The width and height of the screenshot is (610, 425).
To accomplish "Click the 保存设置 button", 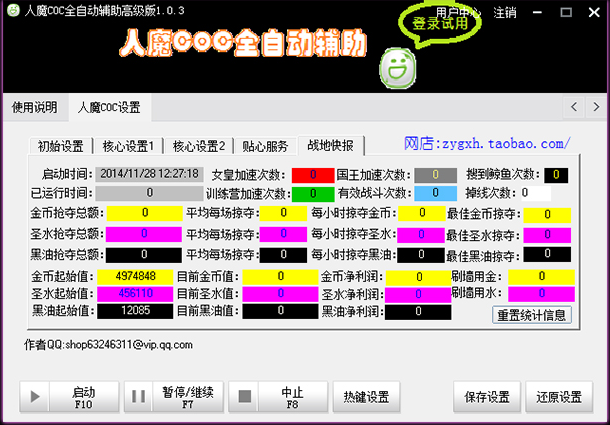I will click(x=487, y=397).
